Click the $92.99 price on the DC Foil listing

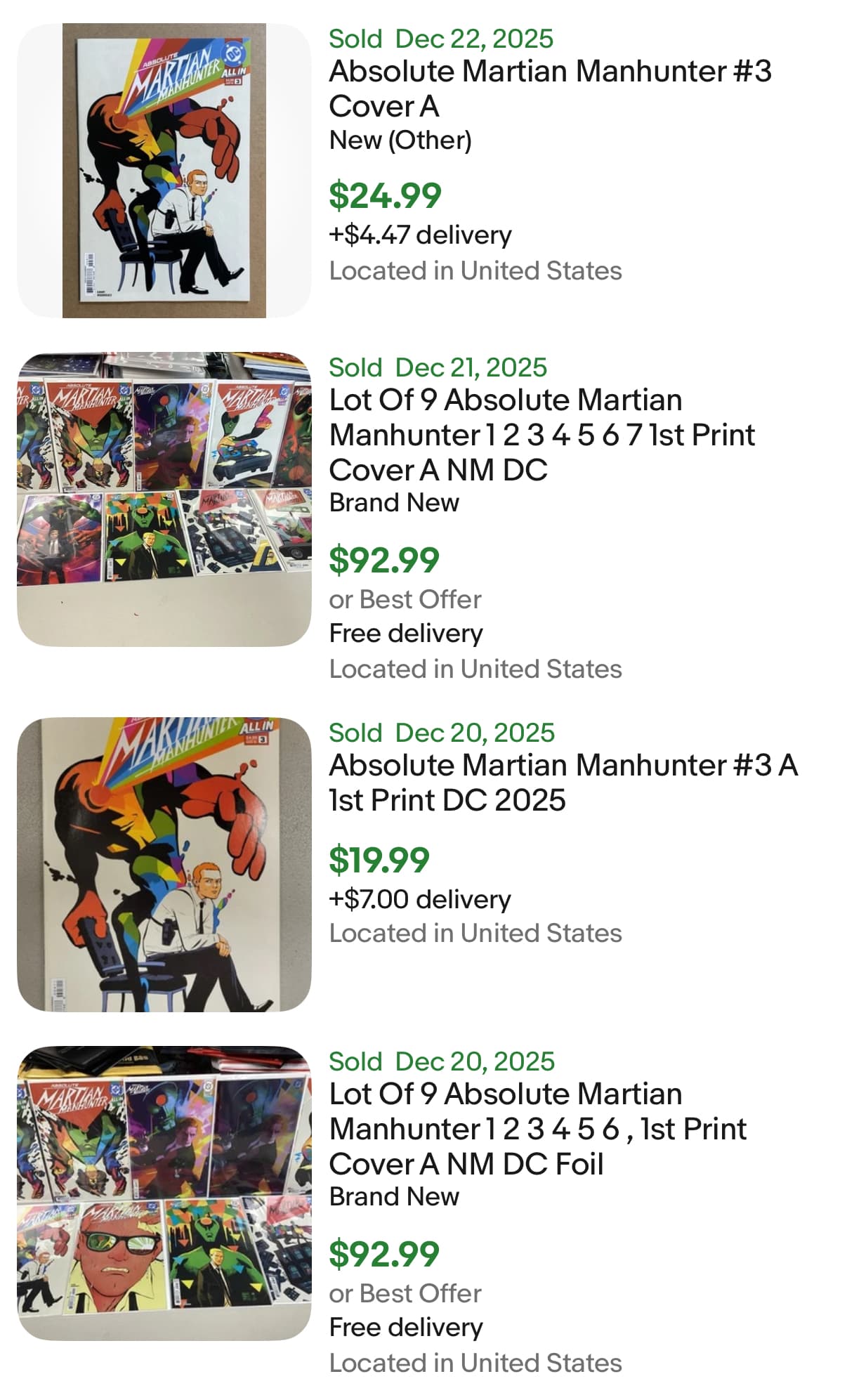coord(384,1254)
